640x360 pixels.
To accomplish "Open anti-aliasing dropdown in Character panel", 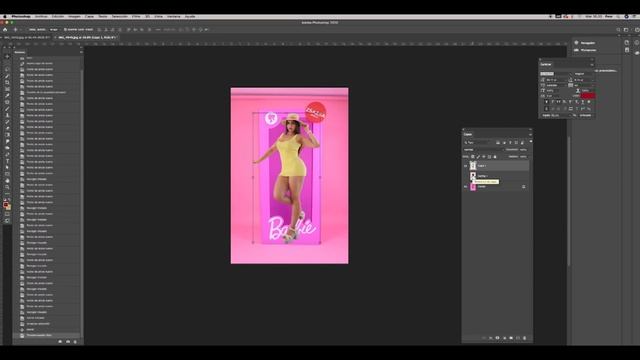I will tap(585, 116).
